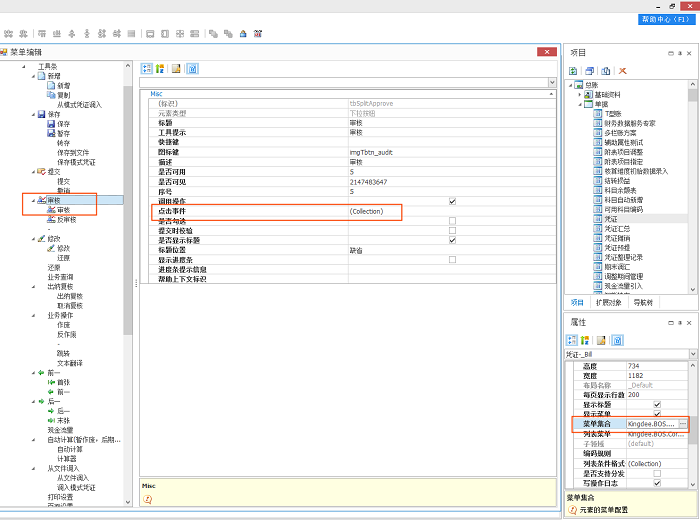Click the alphabetical sort icon in 属性 panel
The image size is (700, 522).
tap(587, 341)
